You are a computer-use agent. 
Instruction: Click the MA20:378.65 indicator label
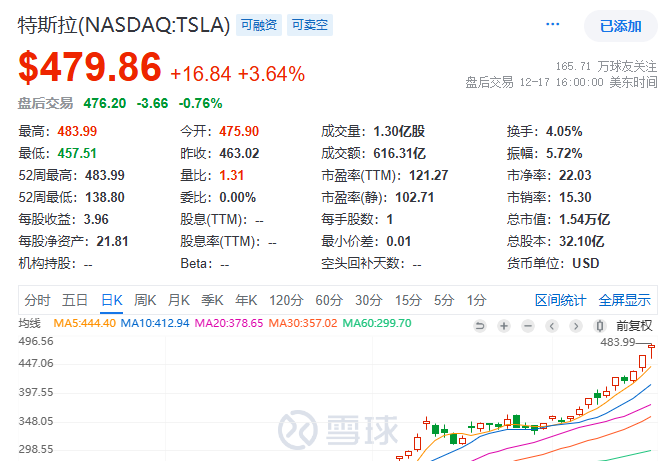[x=229, y=323]
